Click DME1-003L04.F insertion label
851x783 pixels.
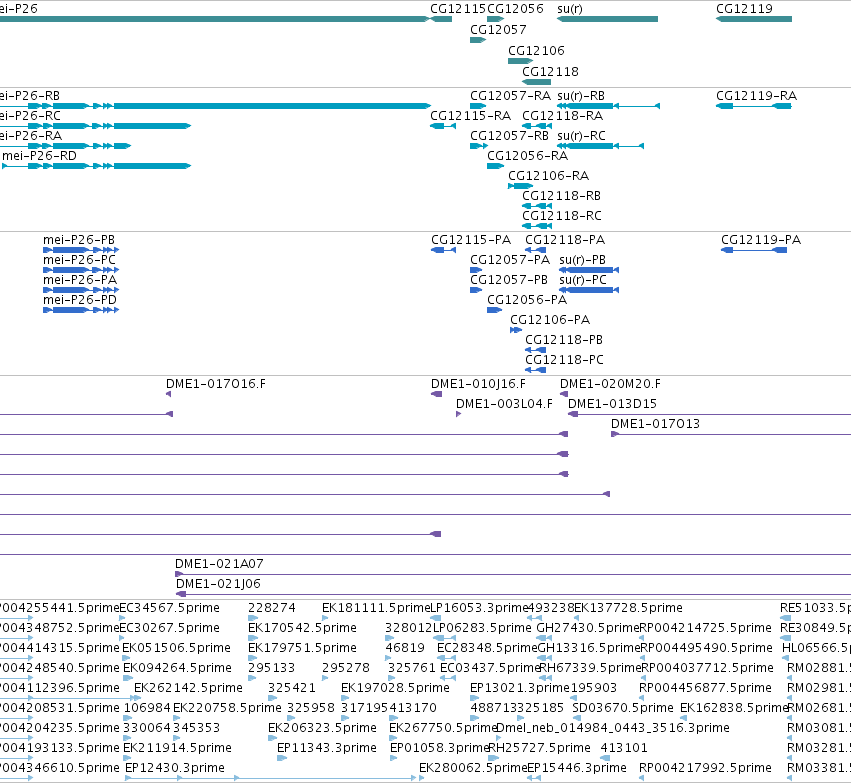(x=504, y=404)
